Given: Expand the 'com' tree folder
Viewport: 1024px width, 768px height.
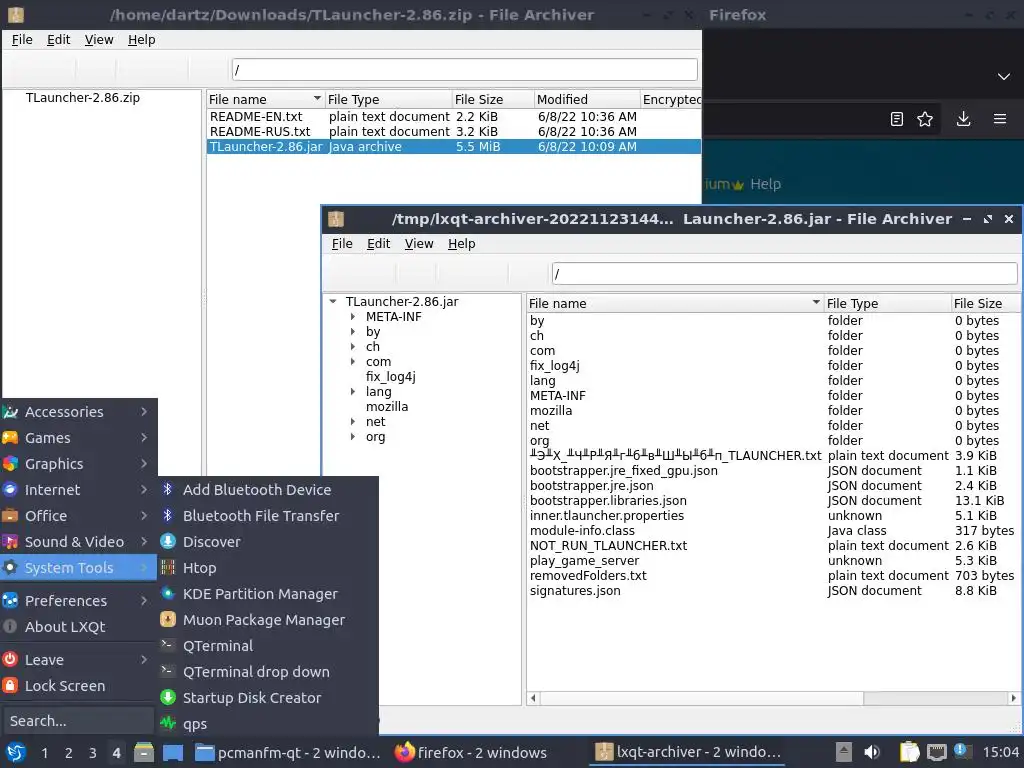Looking at the screenshot, I should point(353,362).
